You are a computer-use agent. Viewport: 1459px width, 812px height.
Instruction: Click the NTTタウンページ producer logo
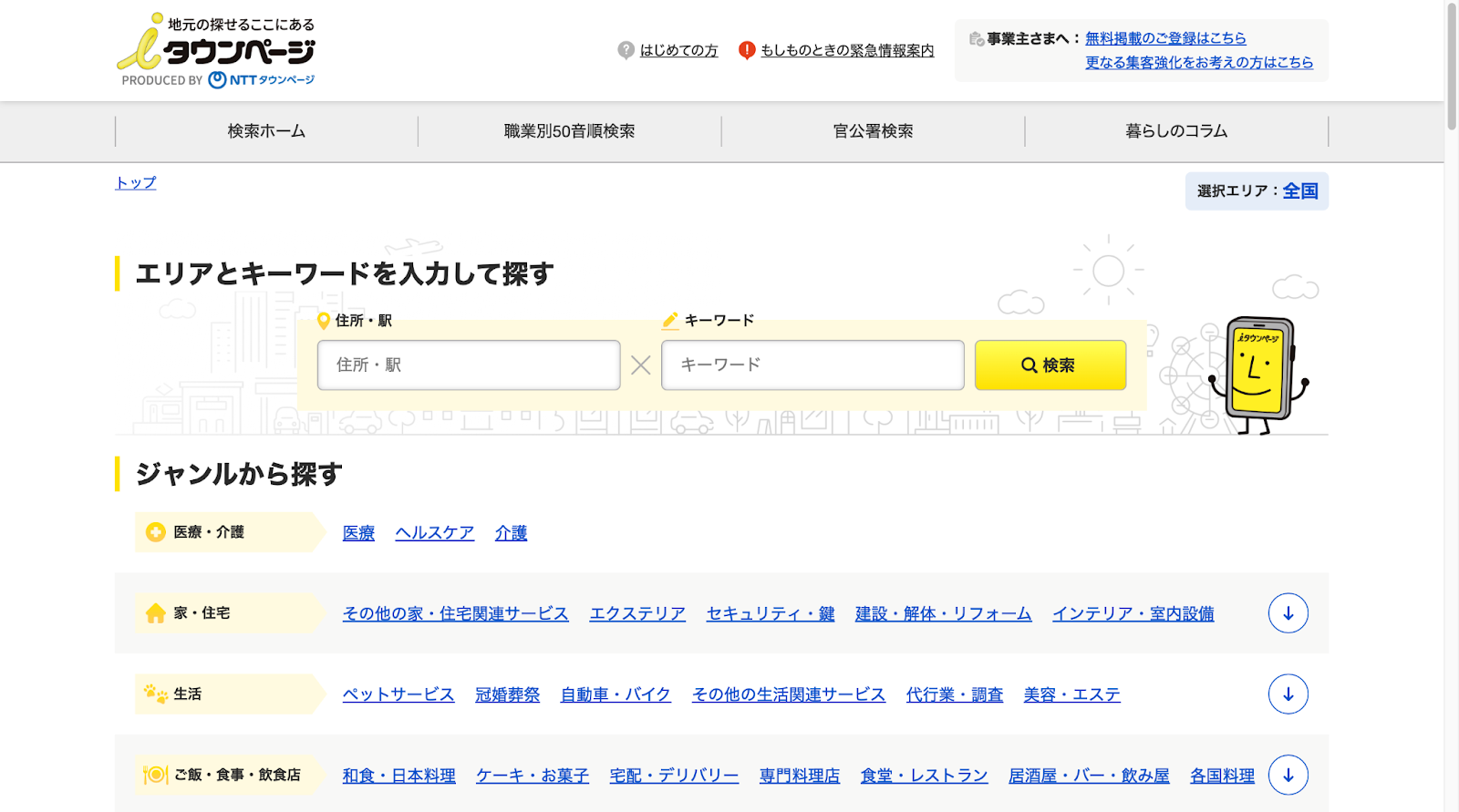(x=262, y=80)
